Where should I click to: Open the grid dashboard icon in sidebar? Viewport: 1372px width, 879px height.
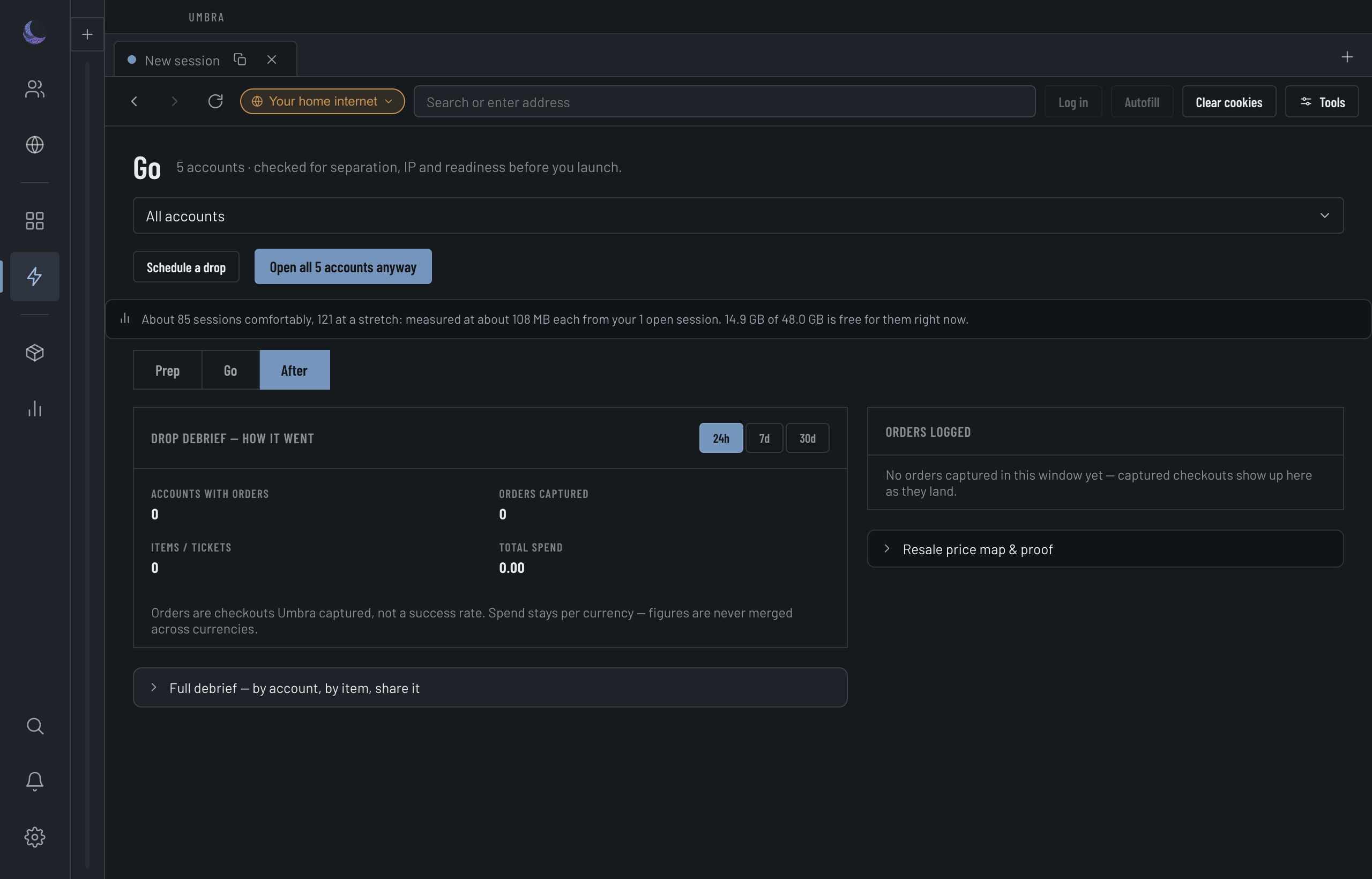point(35,221)
